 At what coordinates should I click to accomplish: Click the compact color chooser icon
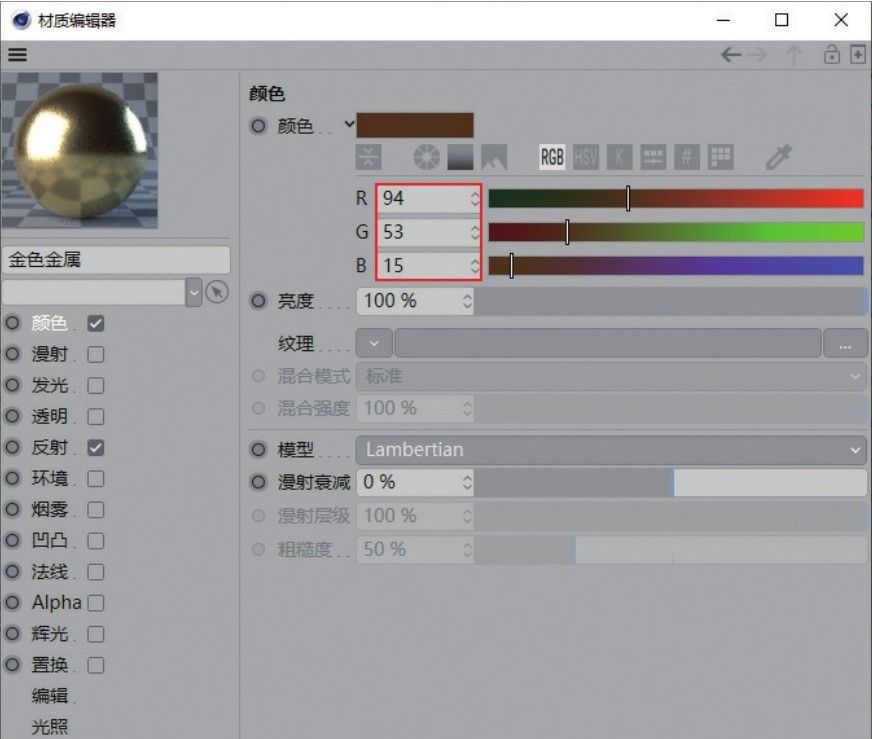tap(368, 157)
